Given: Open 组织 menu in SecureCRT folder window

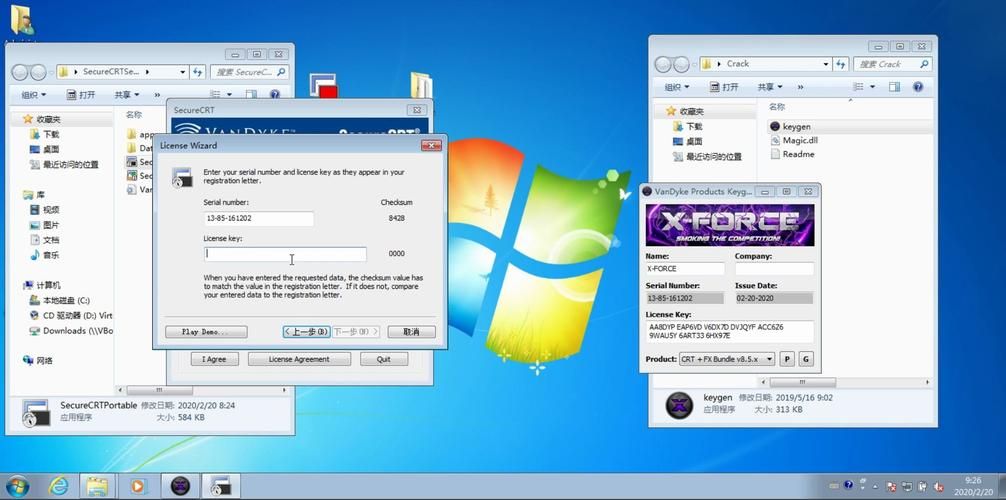Looking at the screenshot, I should coord(34,95).
